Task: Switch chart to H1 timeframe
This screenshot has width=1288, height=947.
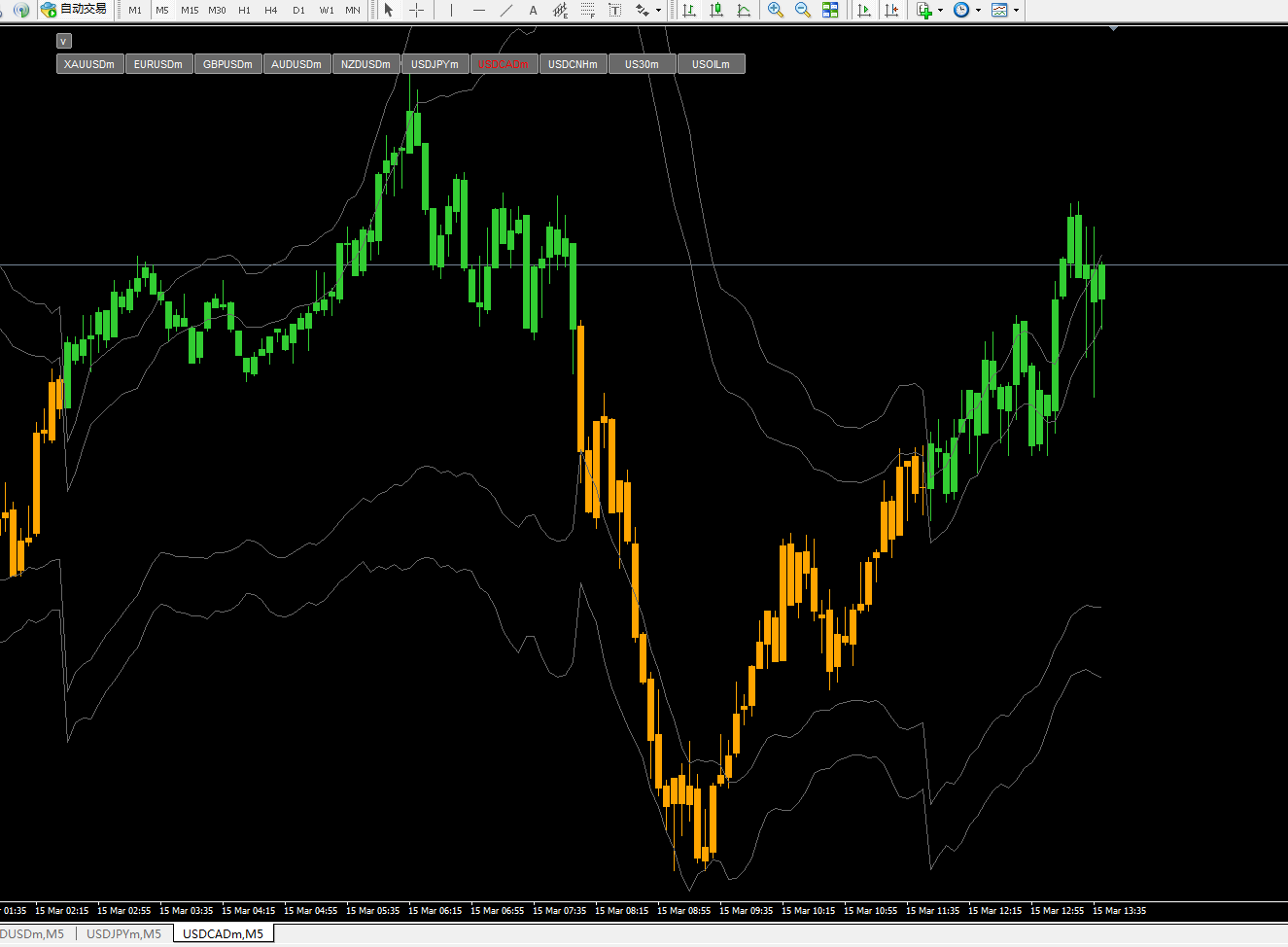Action: [x=244, y=10]
